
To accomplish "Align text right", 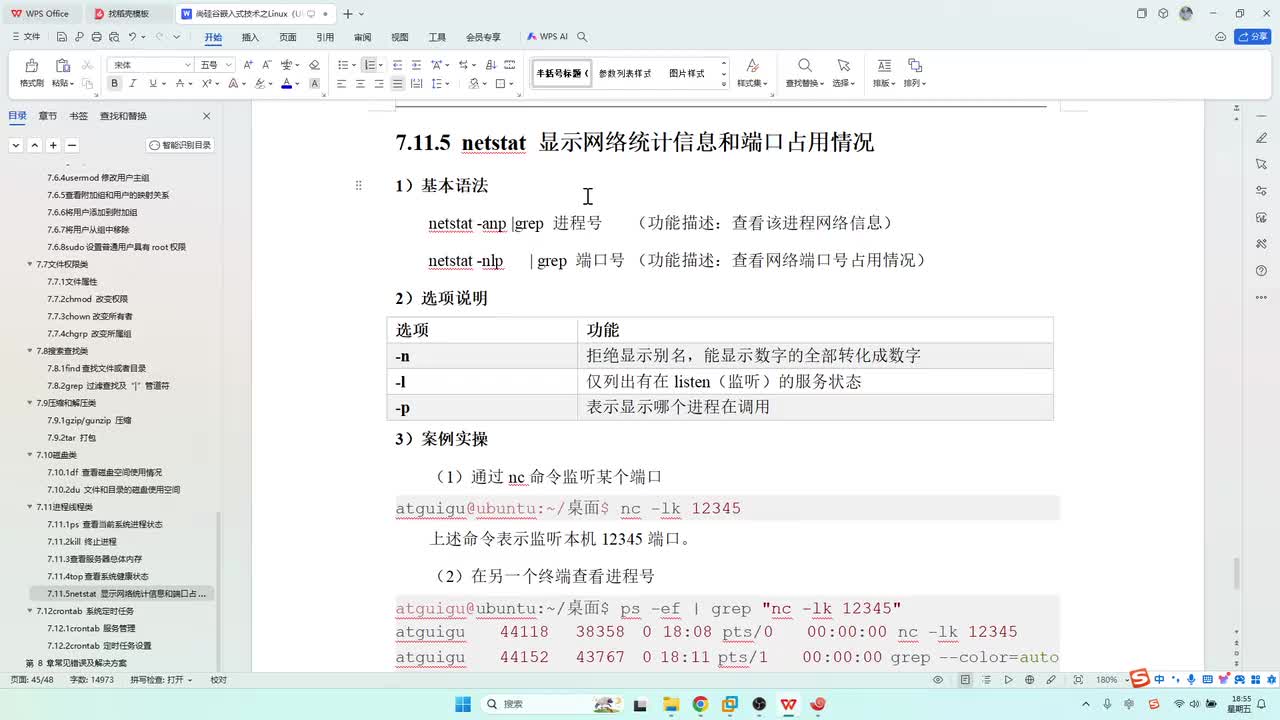I will pos(379,84).
